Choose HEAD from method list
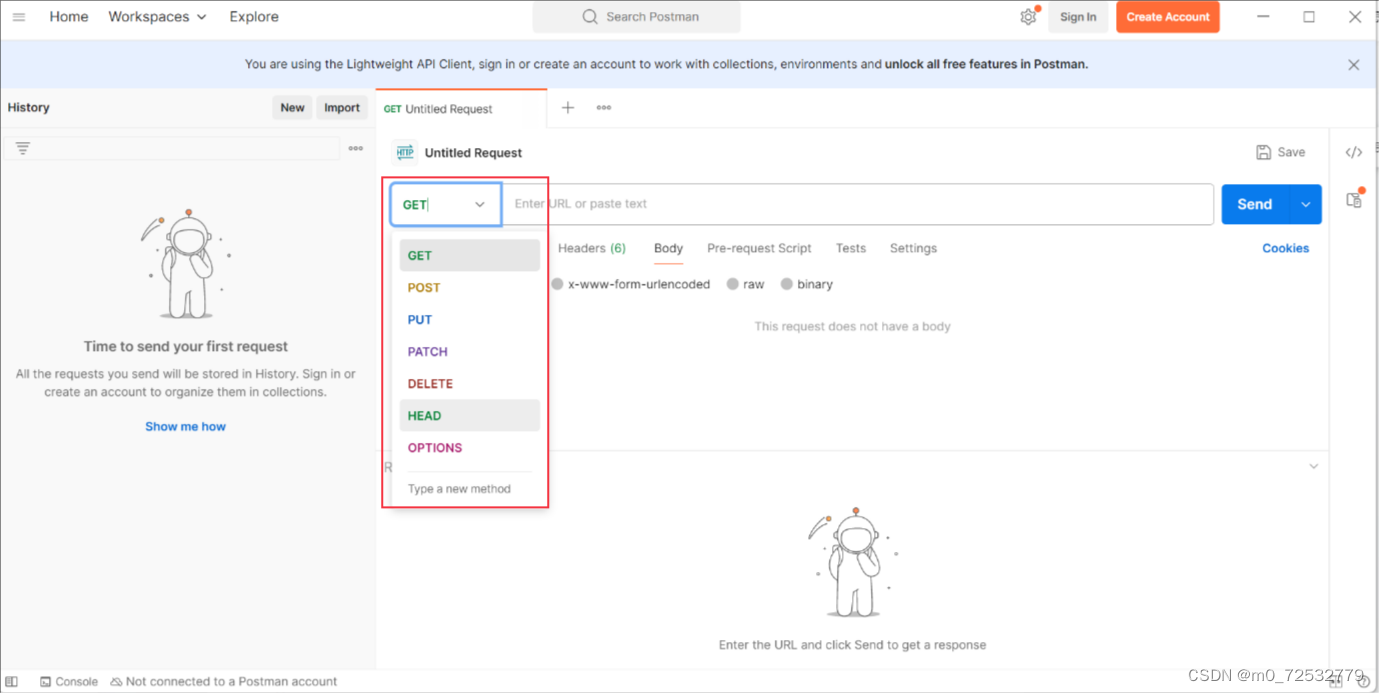1379x693 pixels. click(470, 416)
